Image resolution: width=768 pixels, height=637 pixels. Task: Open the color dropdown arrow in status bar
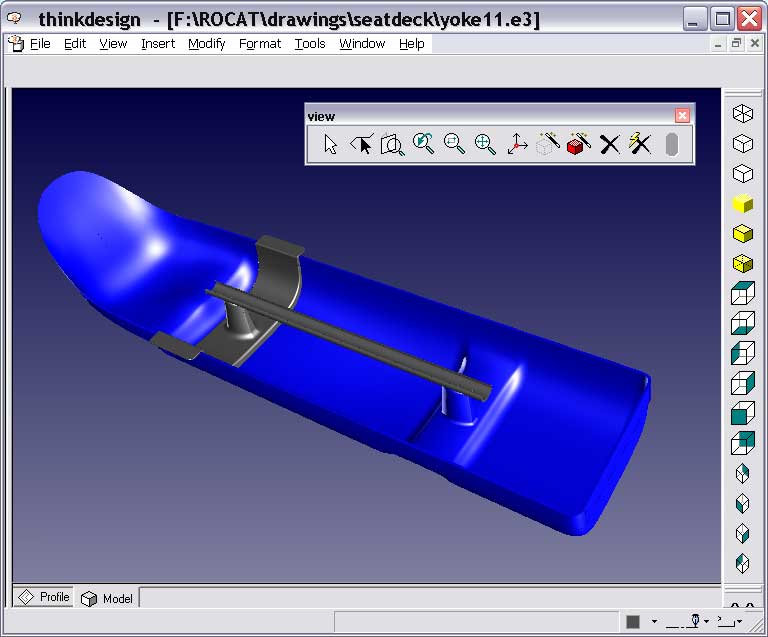[654, 622]
